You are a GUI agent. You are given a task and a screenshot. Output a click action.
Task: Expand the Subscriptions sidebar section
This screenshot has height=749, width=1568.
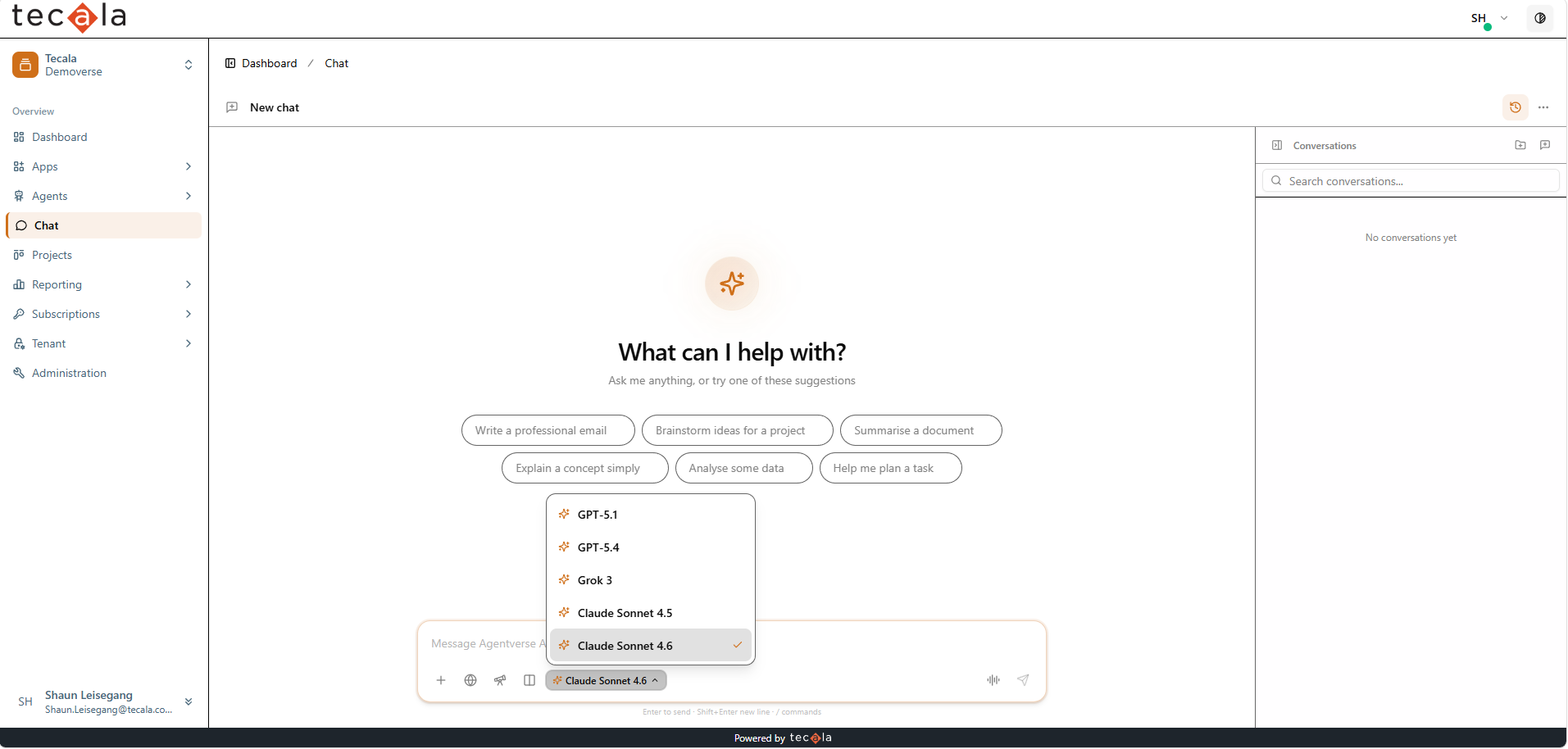[x=189, y=314]
